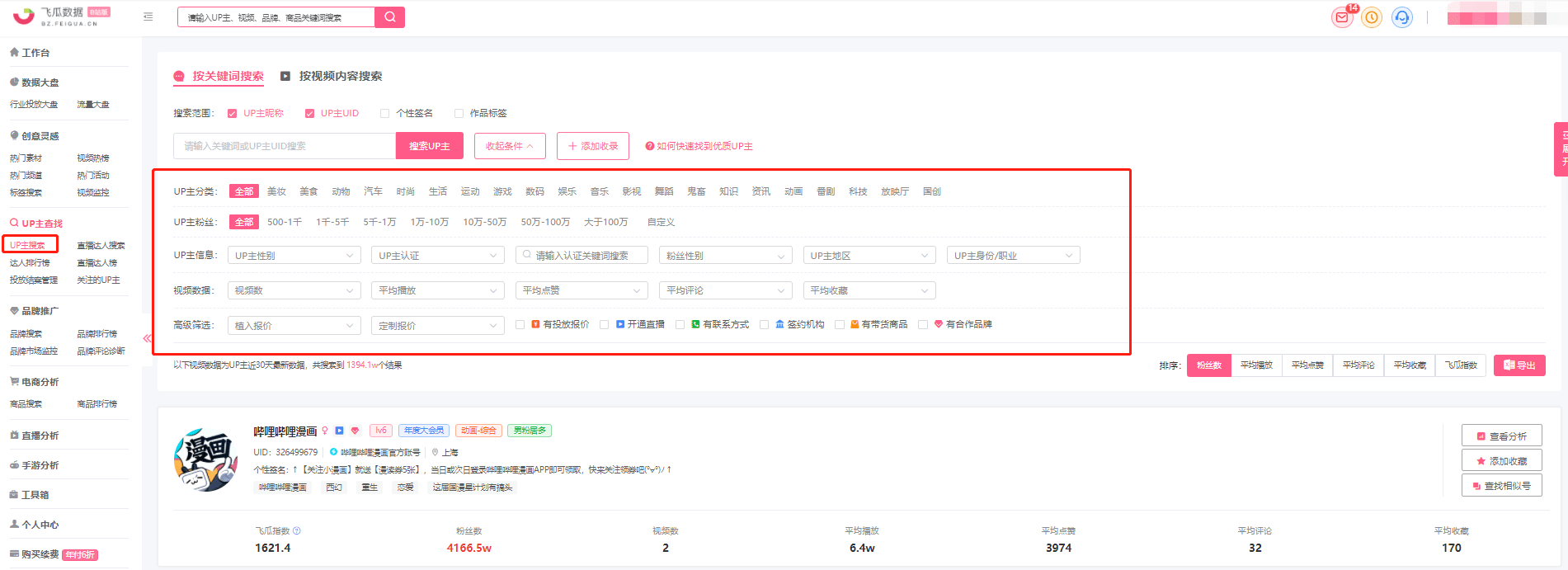Image resolution: width=1568 pixels, height=570 pixels.
Task: Open the mail notifications icon with badge 14
Action: point(1342,17)
